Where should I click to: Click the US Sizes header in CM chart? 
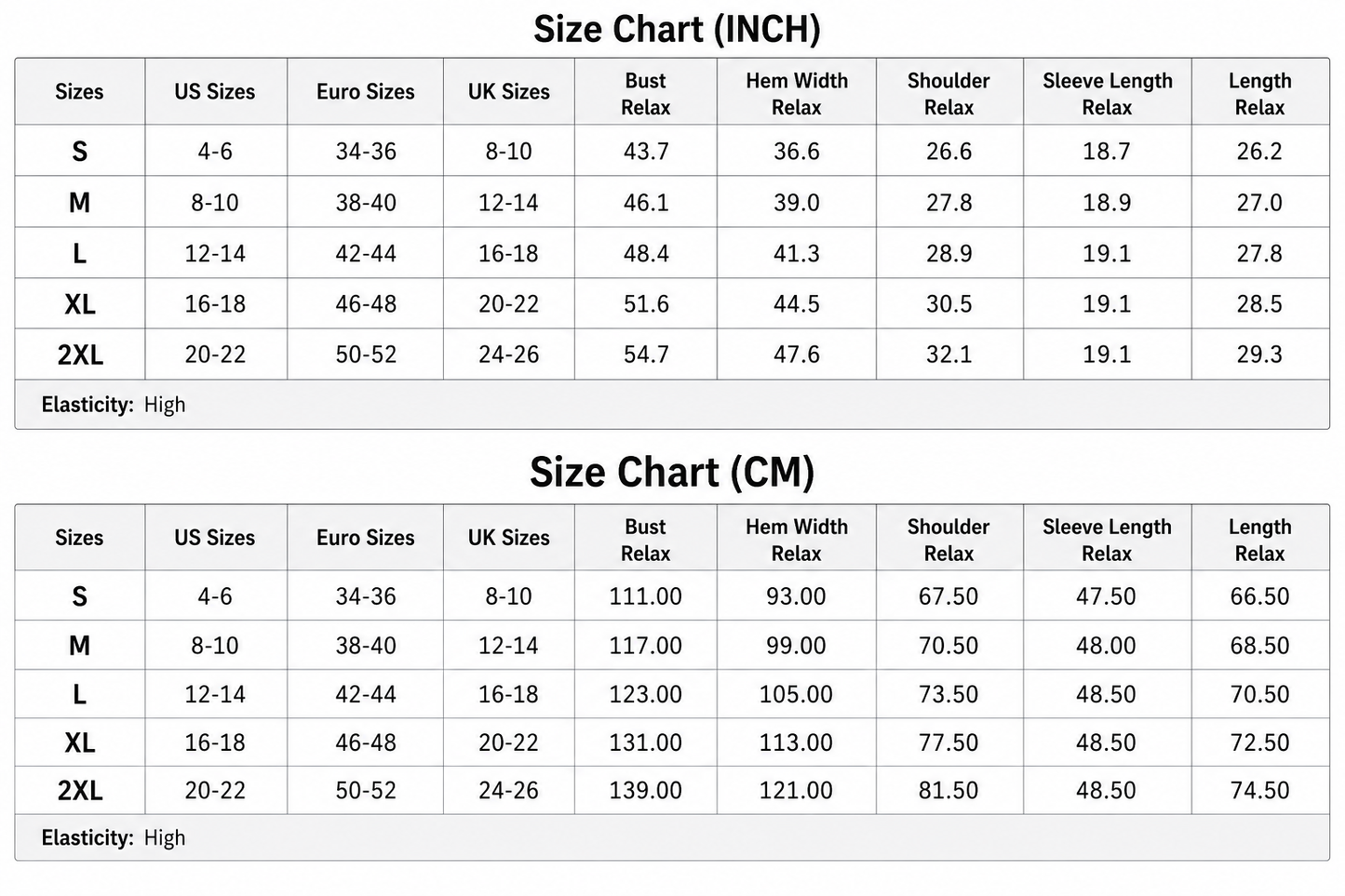[x=214, y=538]
